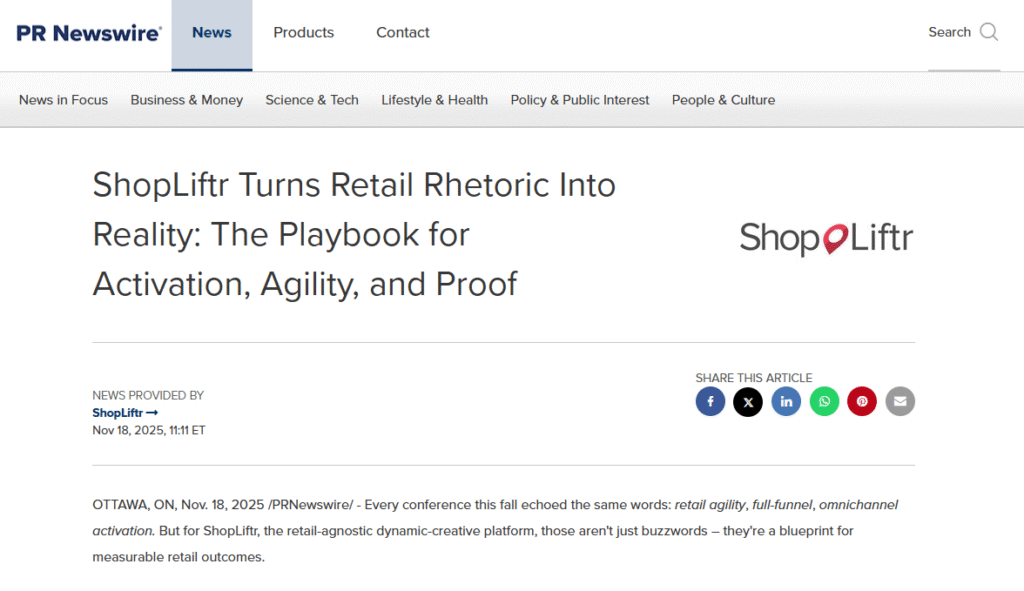Share article via WhatsApp
Image resolution: width=1024 pixels, height=591 pixels.
(x=824, y=402)
